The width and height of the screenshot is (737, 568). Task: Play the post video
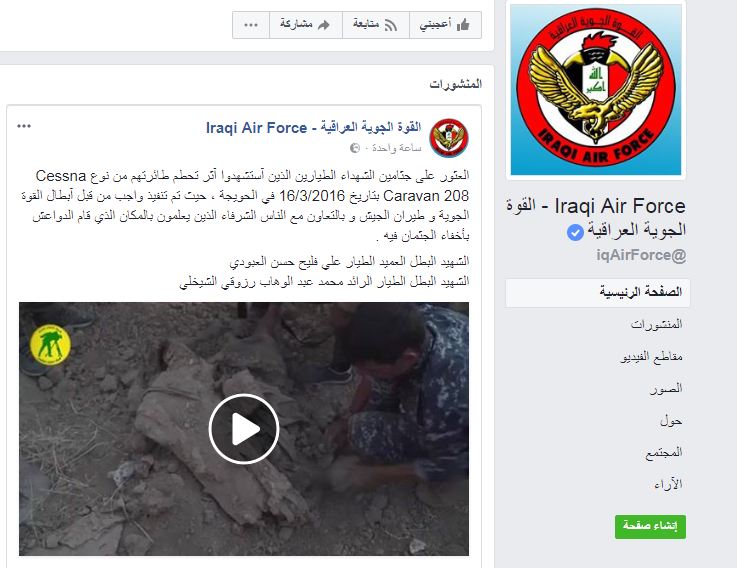point(244,429)
